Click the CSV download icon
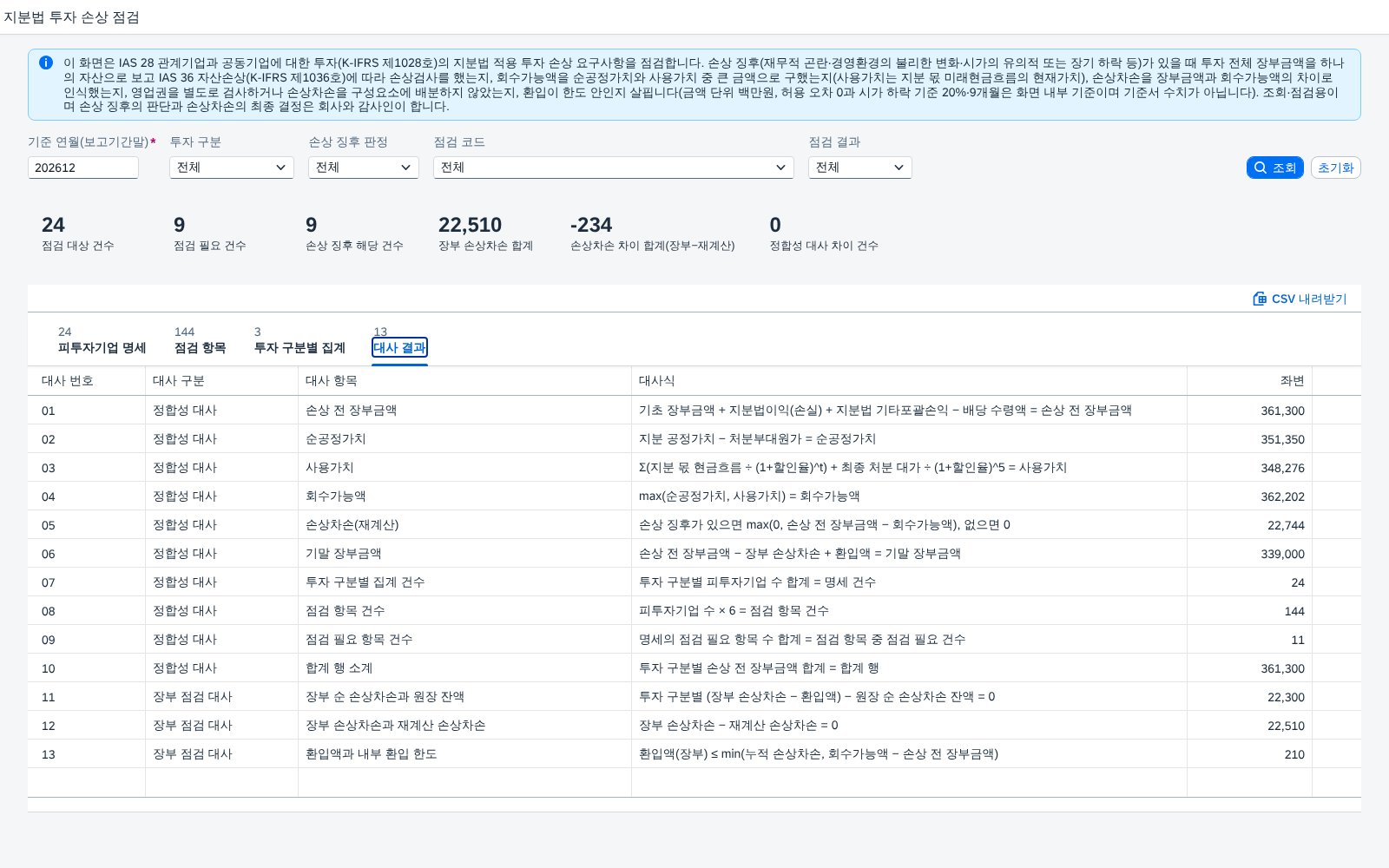 pos(1260,299)
